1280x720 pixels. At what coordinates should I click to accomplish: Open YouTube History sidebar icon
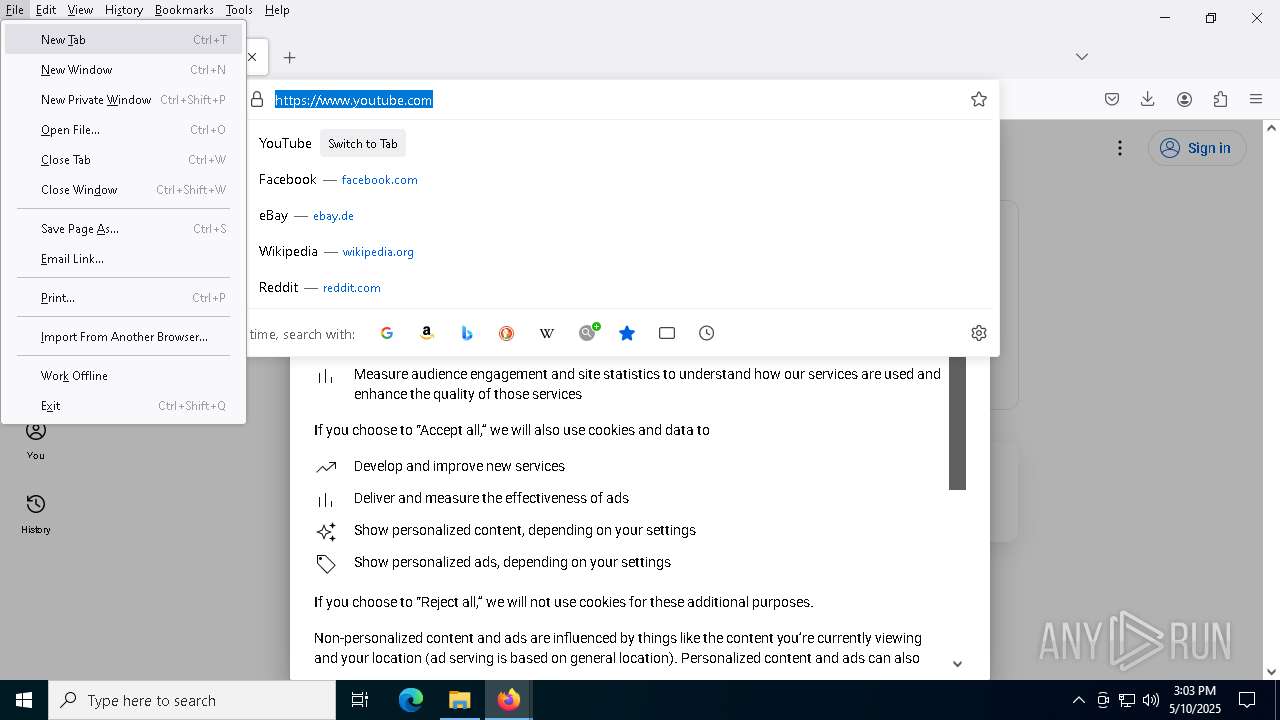click(36, 514)
